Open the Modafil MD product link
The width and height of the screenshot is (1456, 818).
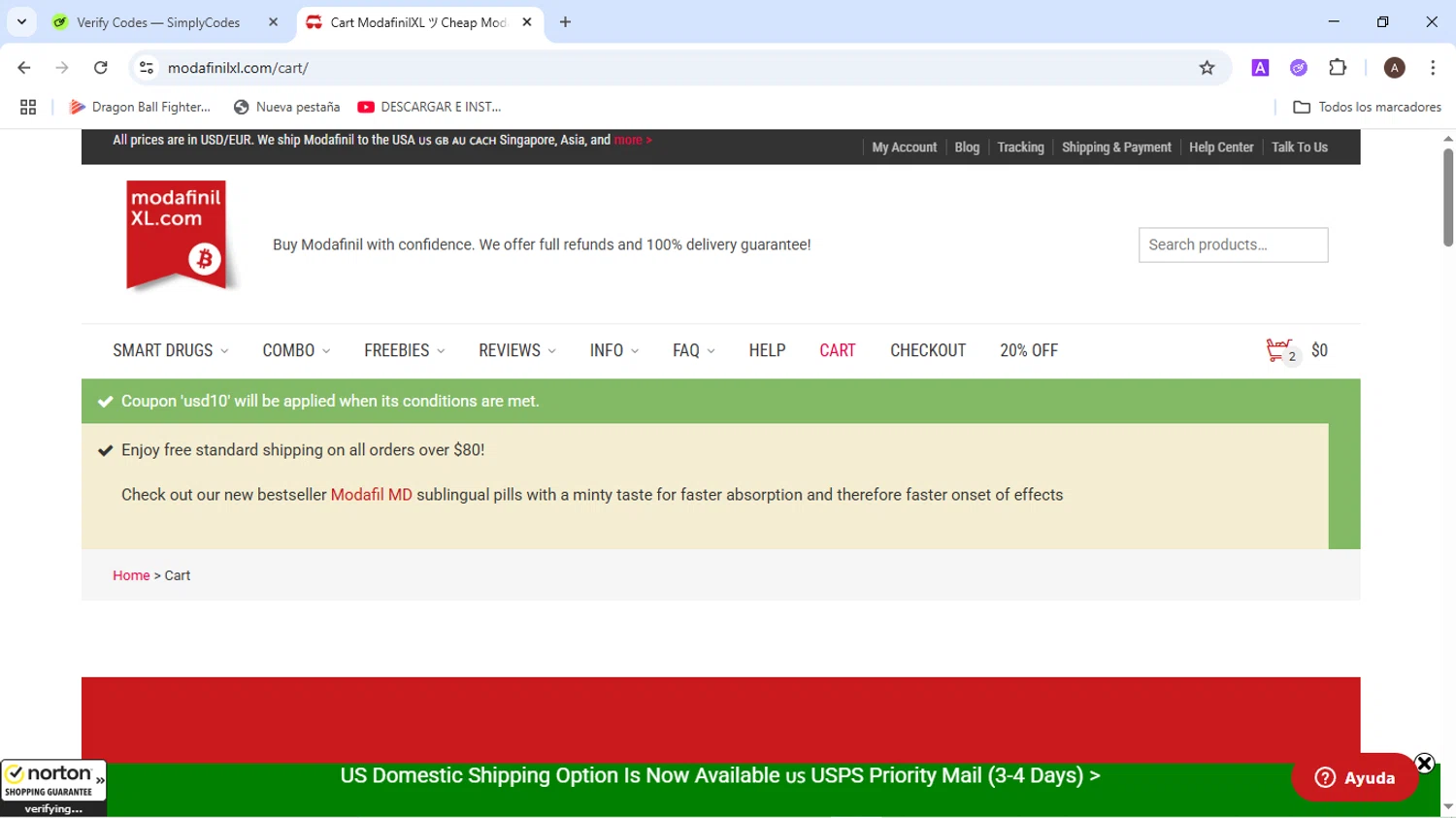tap(371, 495)
